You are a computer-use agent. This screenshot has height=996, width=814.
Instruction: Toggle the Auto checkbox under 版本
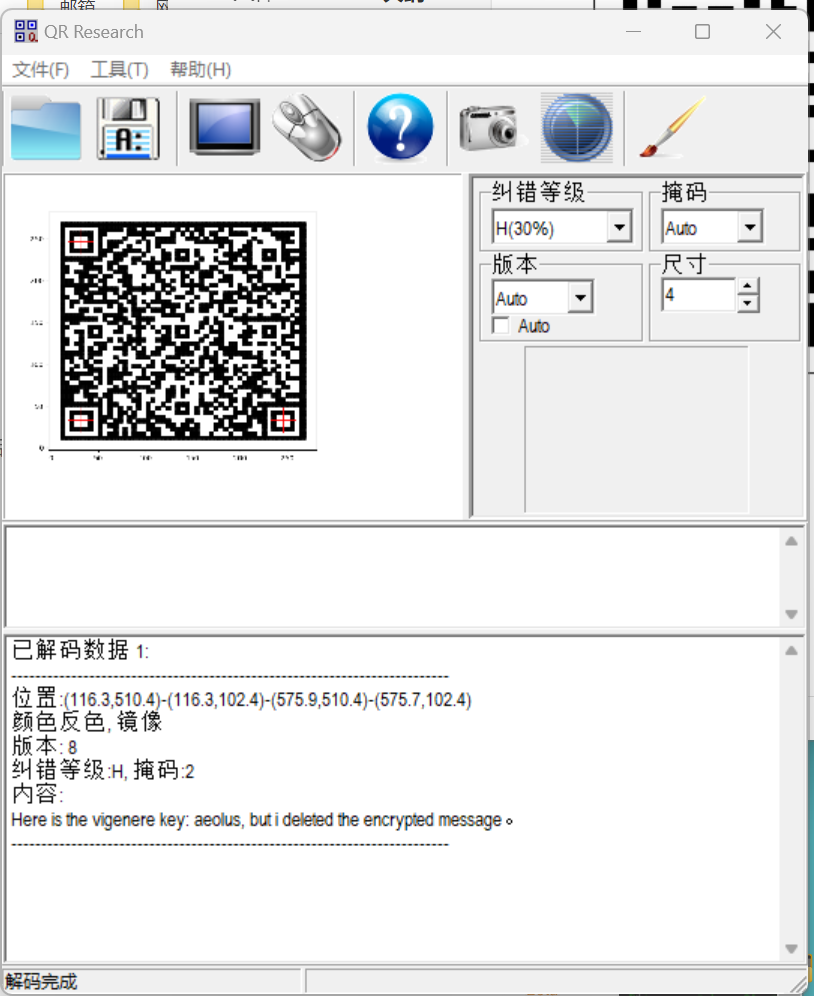point(501,326)
